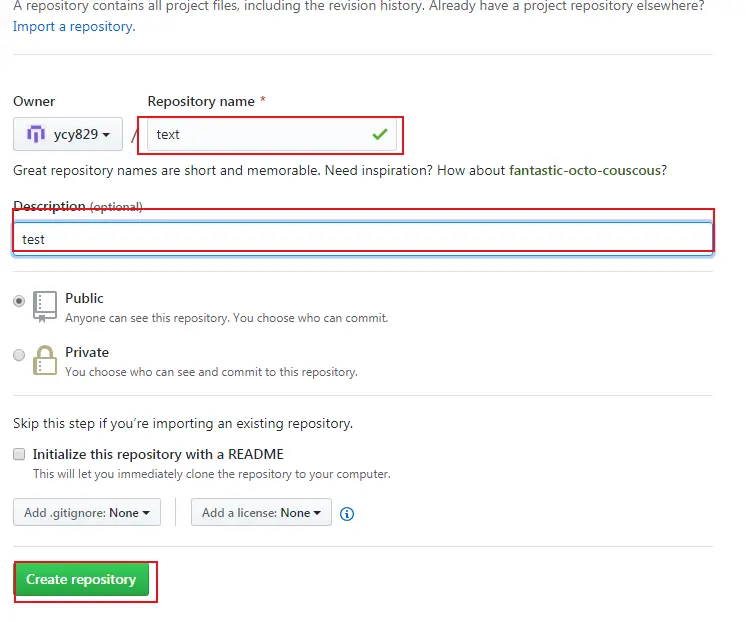Click the Repository name field label
This screenshot has width=746, height=622.
tap(203, 101)
